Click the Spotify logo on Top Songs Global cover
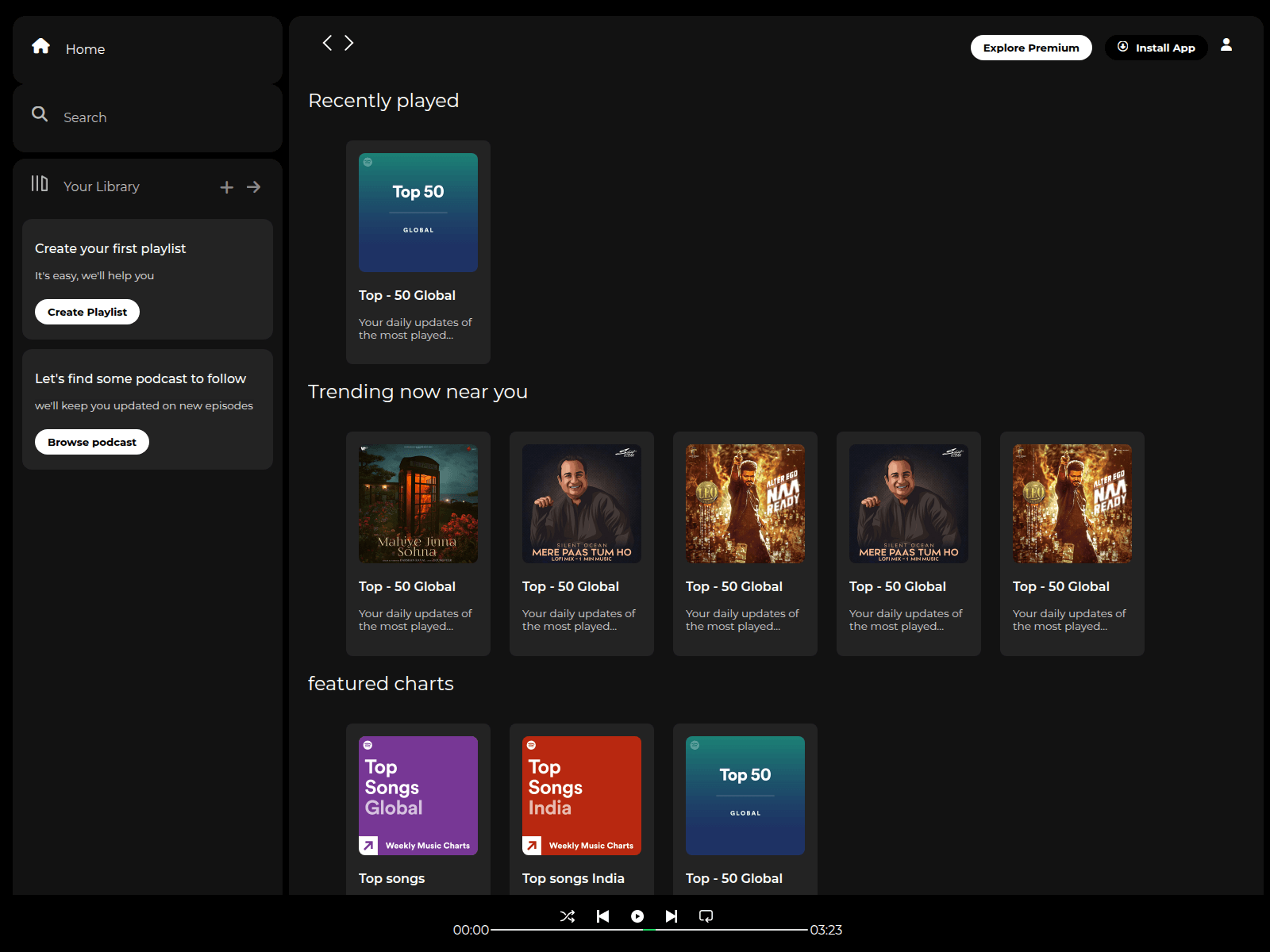Screen dimensions: 1270x952 [368, 745]
